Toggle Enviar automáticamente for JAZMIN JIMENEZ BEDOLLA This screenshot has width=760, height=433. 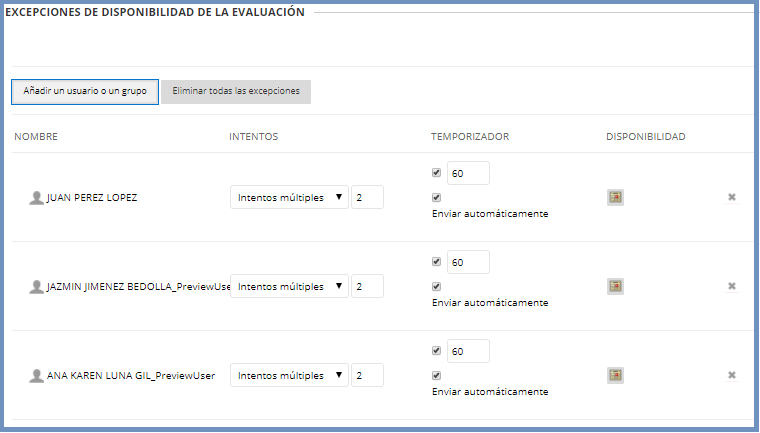coord(436,286)
